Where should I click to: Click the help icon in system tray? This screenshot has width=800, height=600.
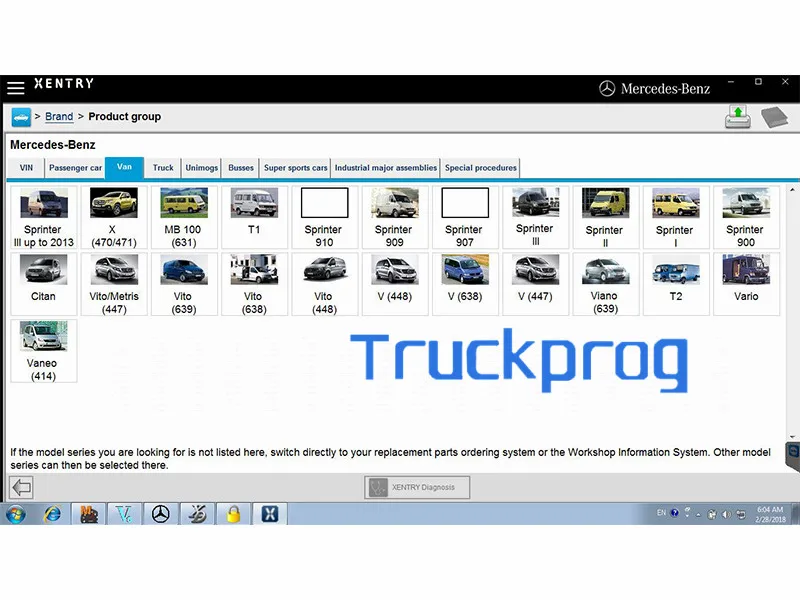point(674,513)
